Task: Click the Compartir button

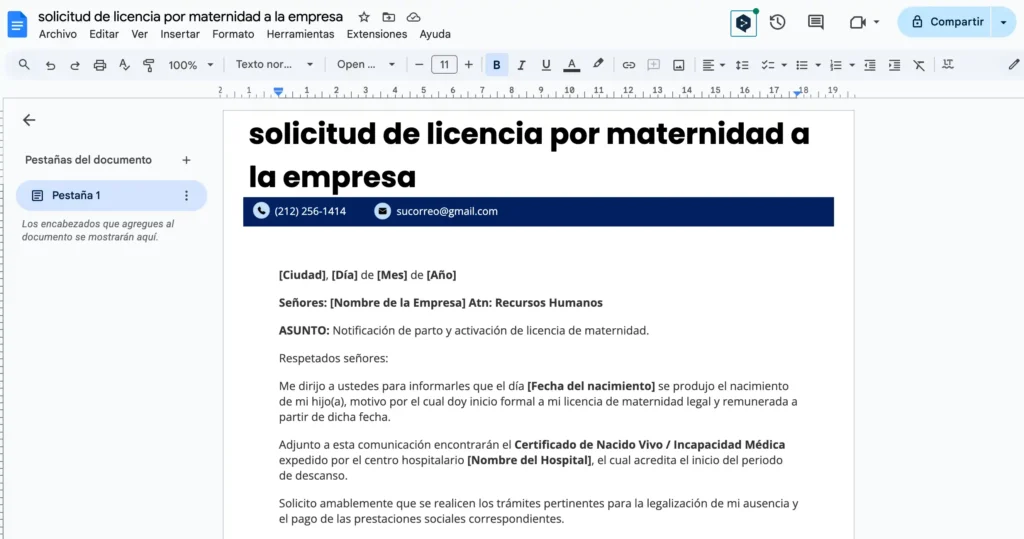Action: pyautogui.click(x=945, y=22)
